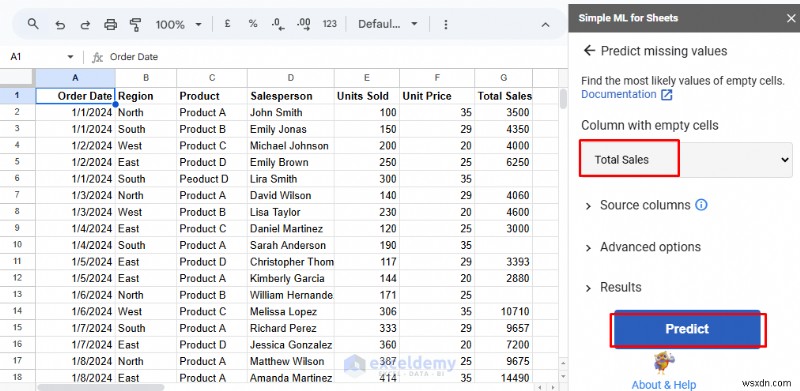Go back from Predict missing values
The height and width of the screenshot is (391, 800).
point(589,50)
